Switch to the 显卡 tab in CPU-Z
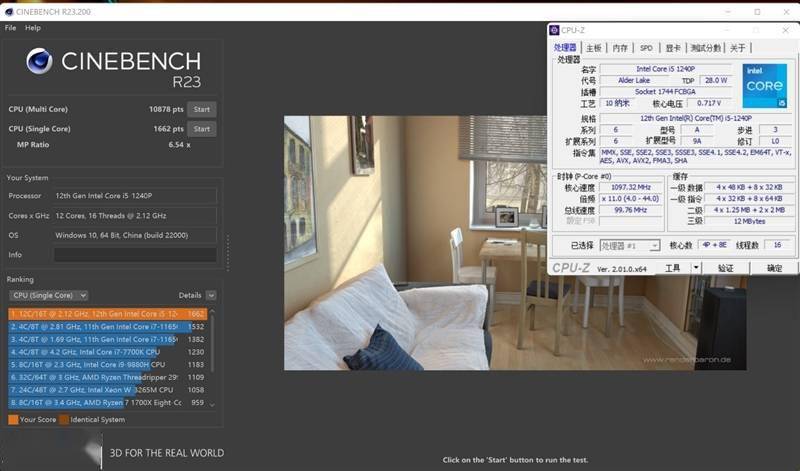This screenshot has width=800, height=471. [673, 48]
